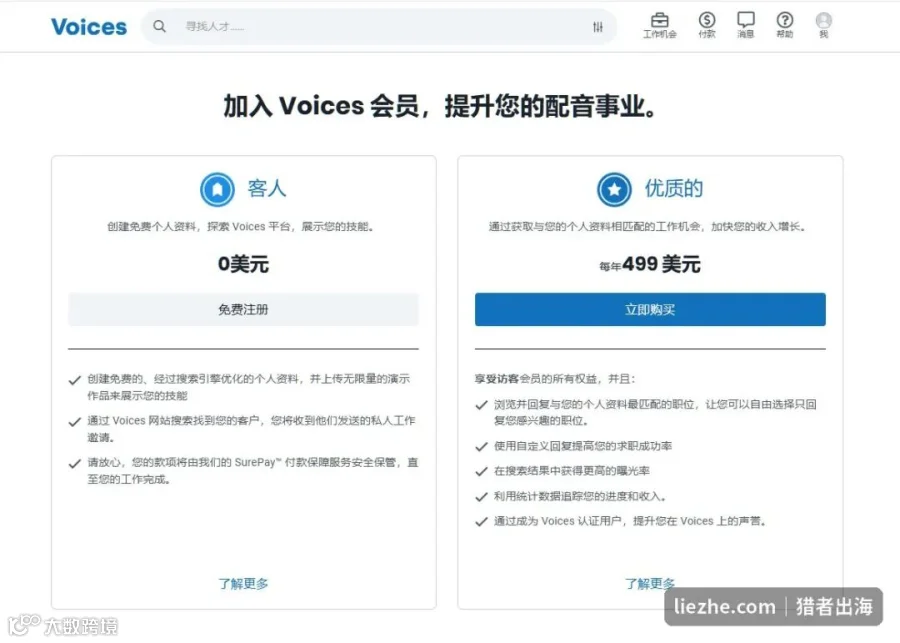Click the 客人 plan title
Screen dimensions: 900x643
267,188
